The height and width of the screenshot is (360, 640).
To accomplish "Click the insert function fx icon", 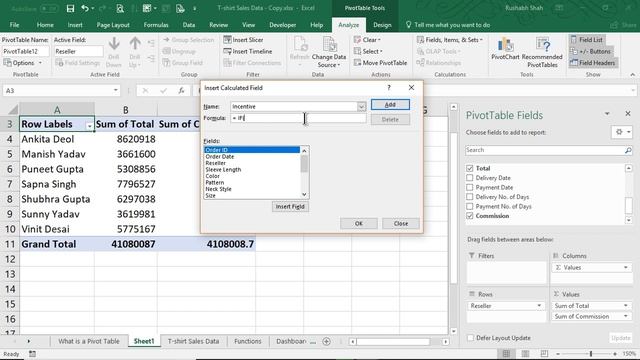I will pyautogui.click(x=181, y=91).
